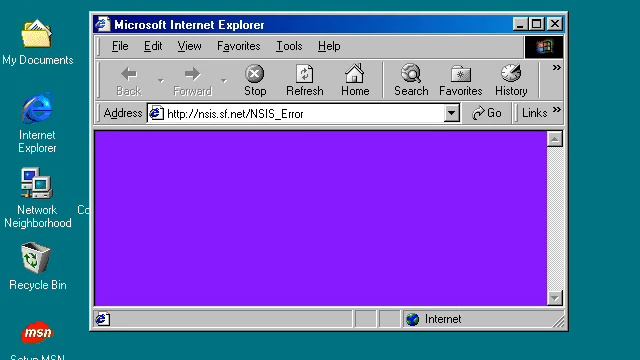The width and height of the screenshot is (640, 360).
Task: Expand the Address bar URL dropdown
Action: click(x=451, y=113)
